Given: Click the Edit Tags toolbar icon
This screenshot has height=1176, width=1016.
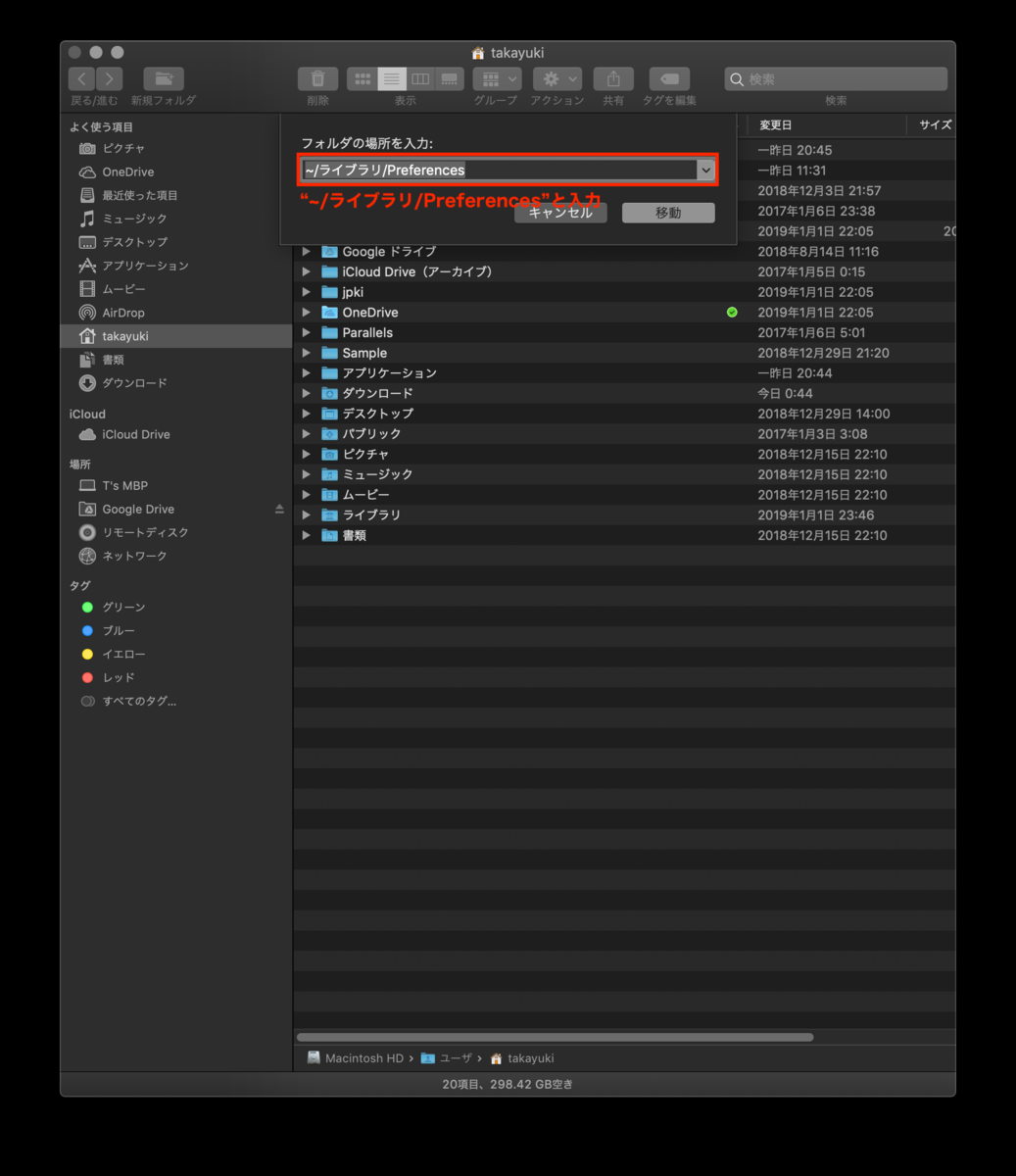Looking at the screenshot, I should point(669,79).
